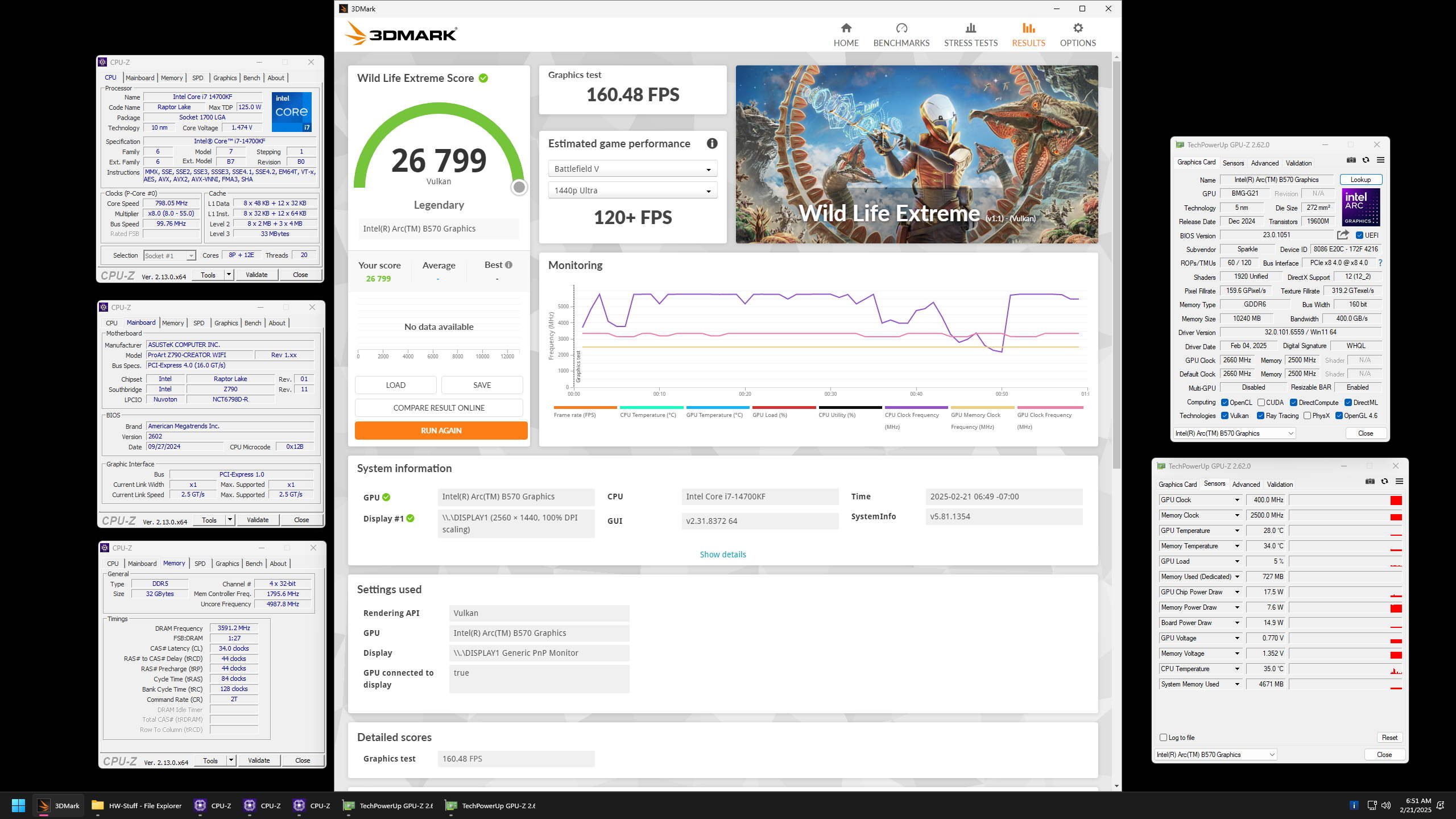This screenshot has width=1456, height=819.
Task: Open Validation tab in GPU-Z Sensors window
Action: [1280, 485]
